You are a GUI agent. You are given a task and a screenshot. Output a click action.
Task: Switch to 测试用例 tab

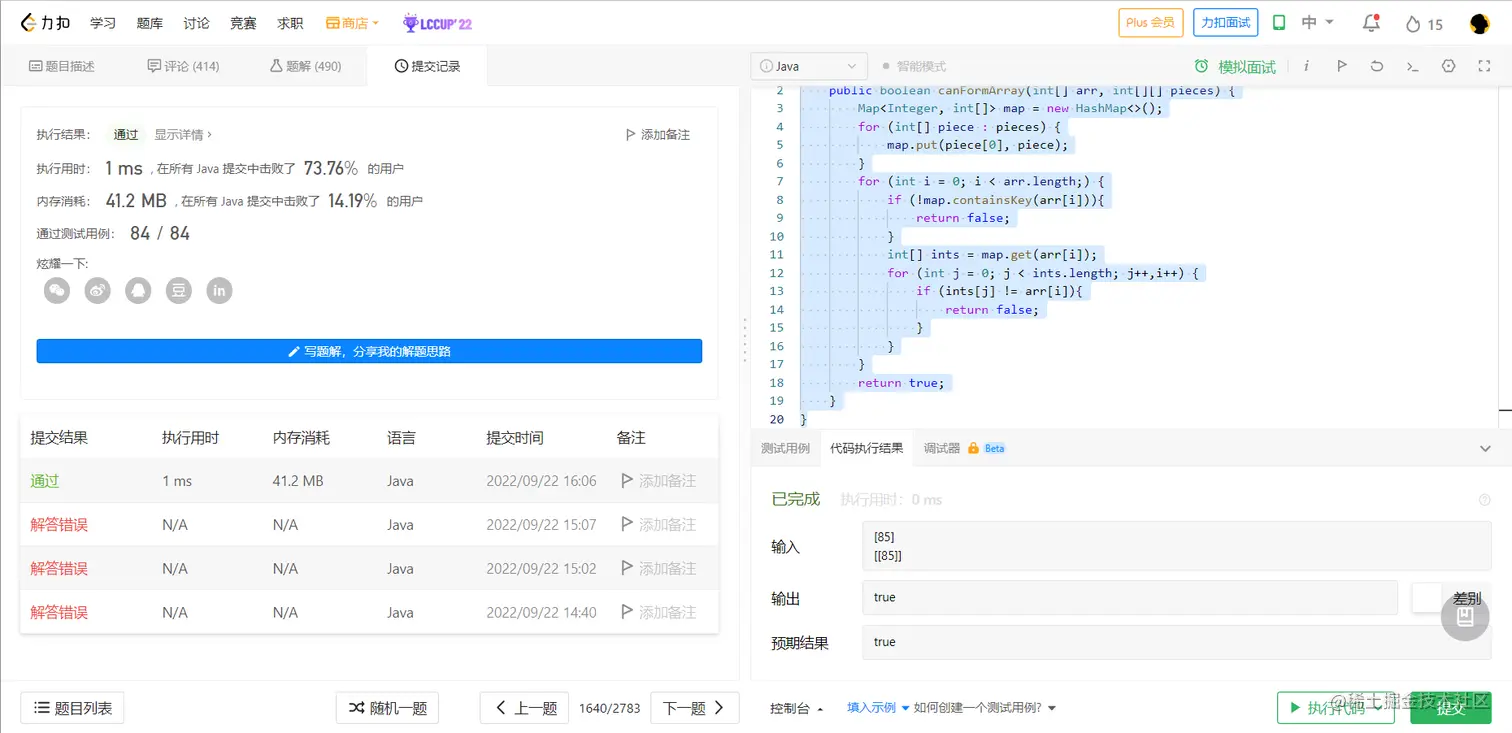[x=785, y=449]
